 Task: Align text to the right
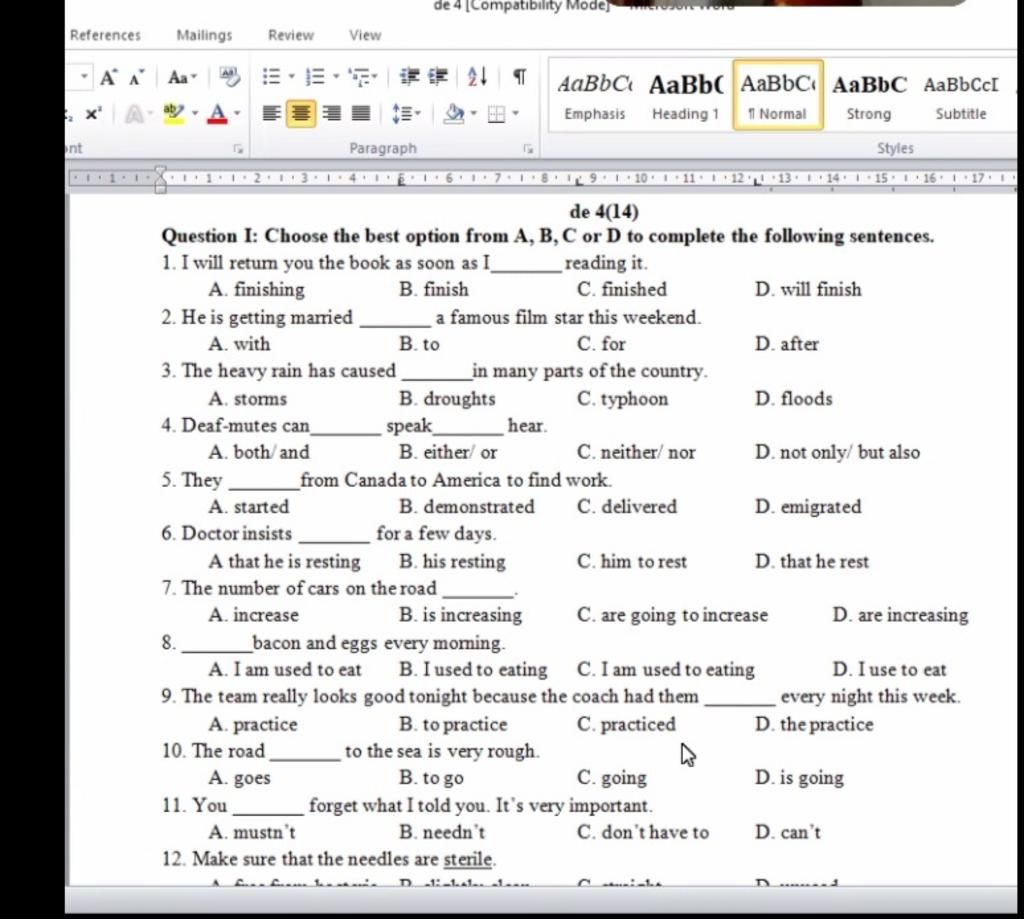pyautogui.click(x=331, y=114)
